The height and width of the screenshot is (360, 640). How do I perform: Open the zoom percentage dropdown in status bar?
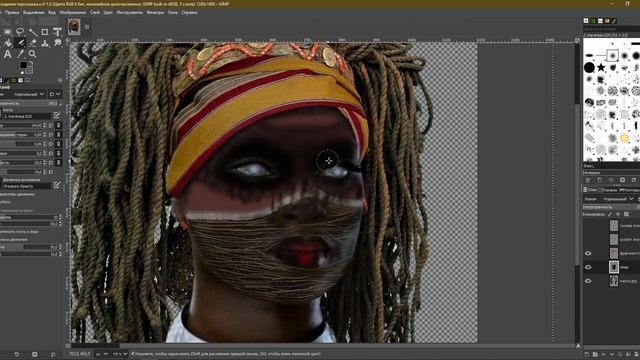pos(120,354)
